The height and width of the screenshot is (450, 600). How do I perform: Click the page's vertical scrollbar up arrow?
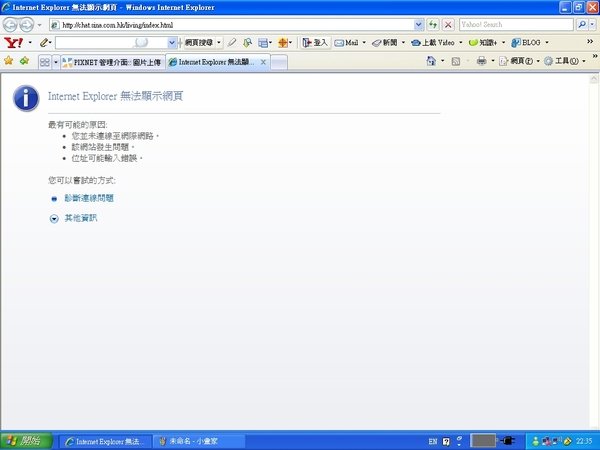[594, 79]
